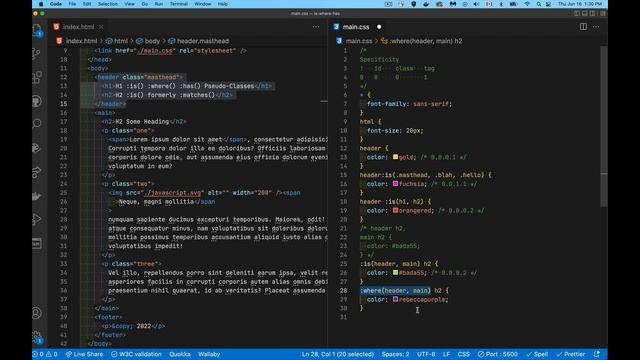640x360 pixels.
Task: Open customize layout icon in title bar
Action: click(x=602, y=13)
